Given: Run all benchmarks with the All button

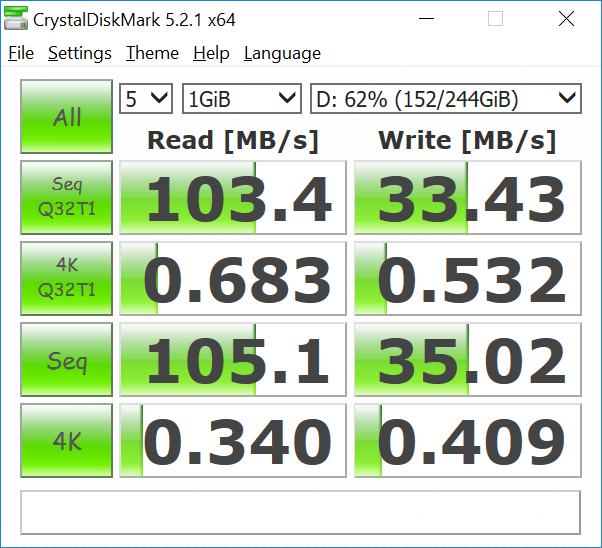Looking at the screenshot, I should 66,116.
